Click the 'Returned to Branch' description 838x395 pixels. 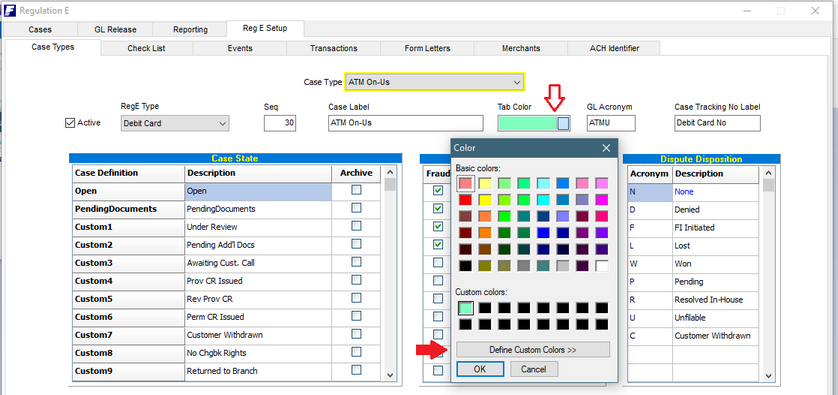(258, 370)
